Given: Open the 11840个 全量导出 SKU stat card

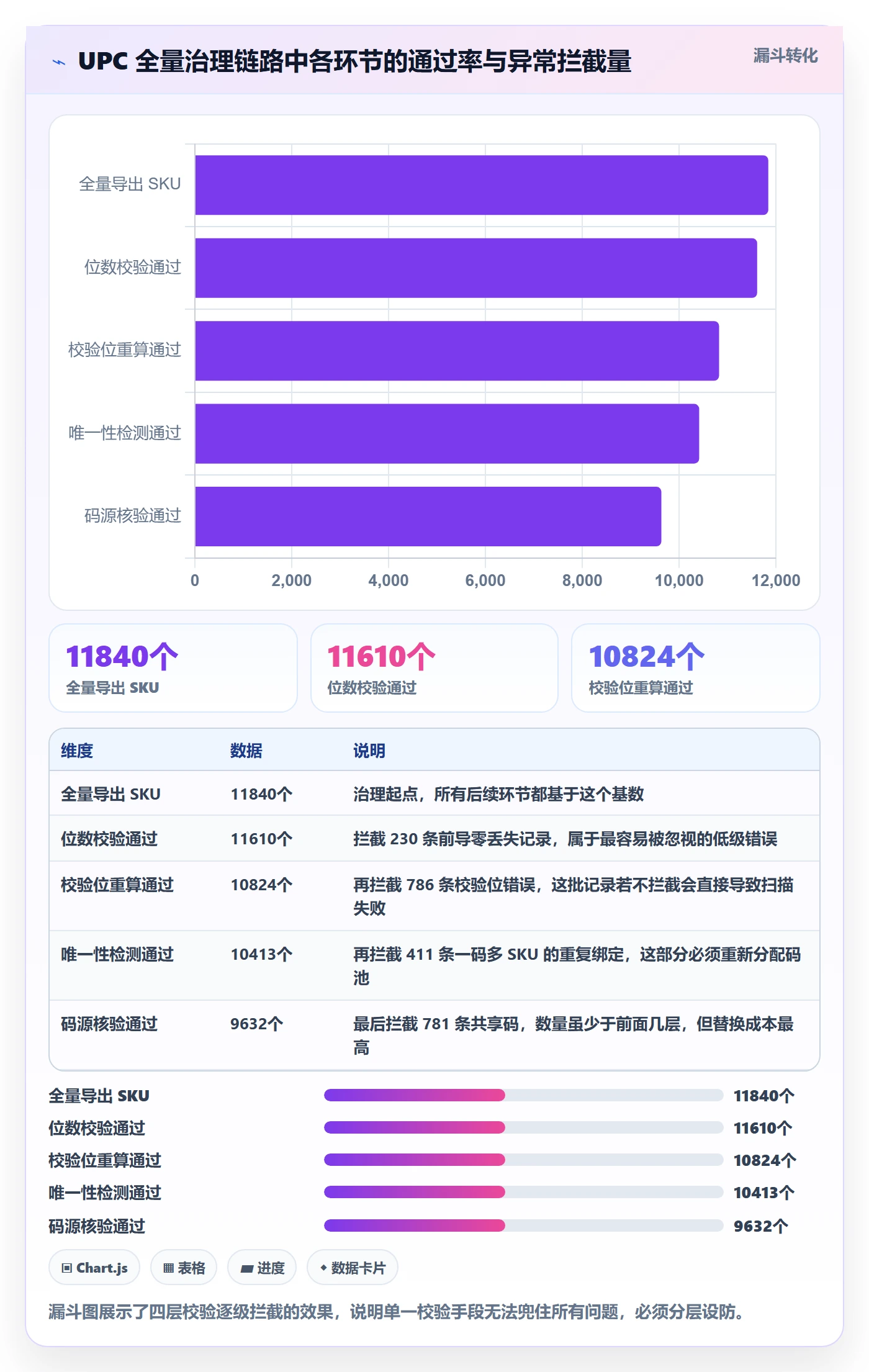Looking at the screenshot, I should (x=173, y=668).
